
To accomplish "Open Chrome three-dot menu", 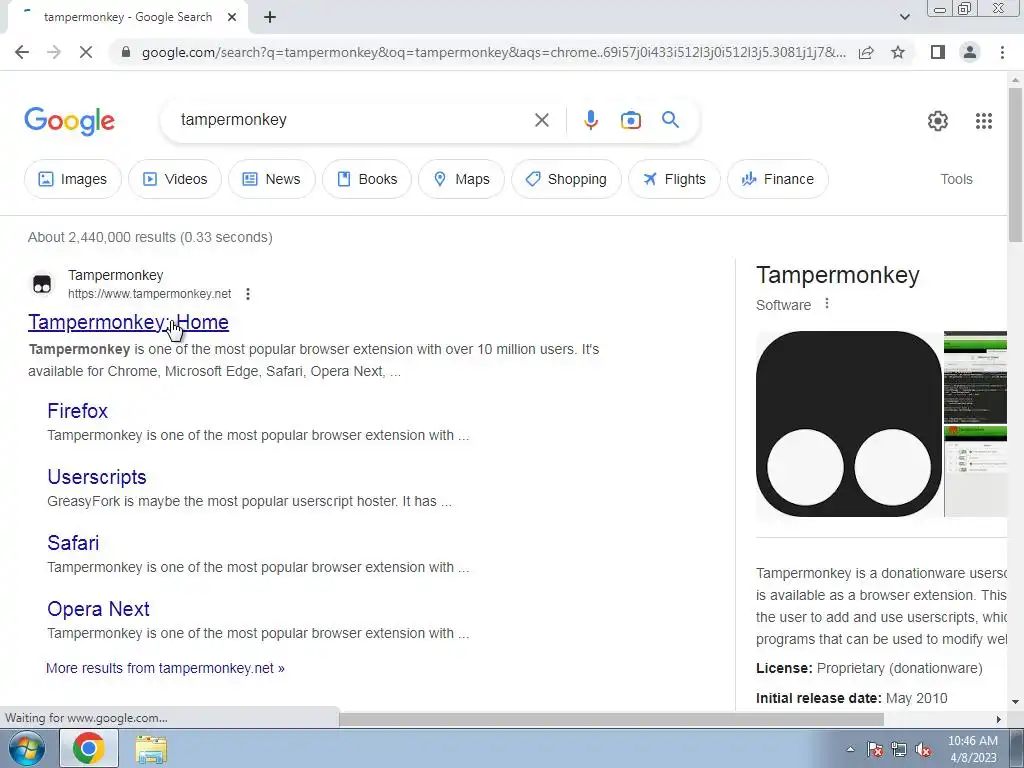I will coord(1002,52).
